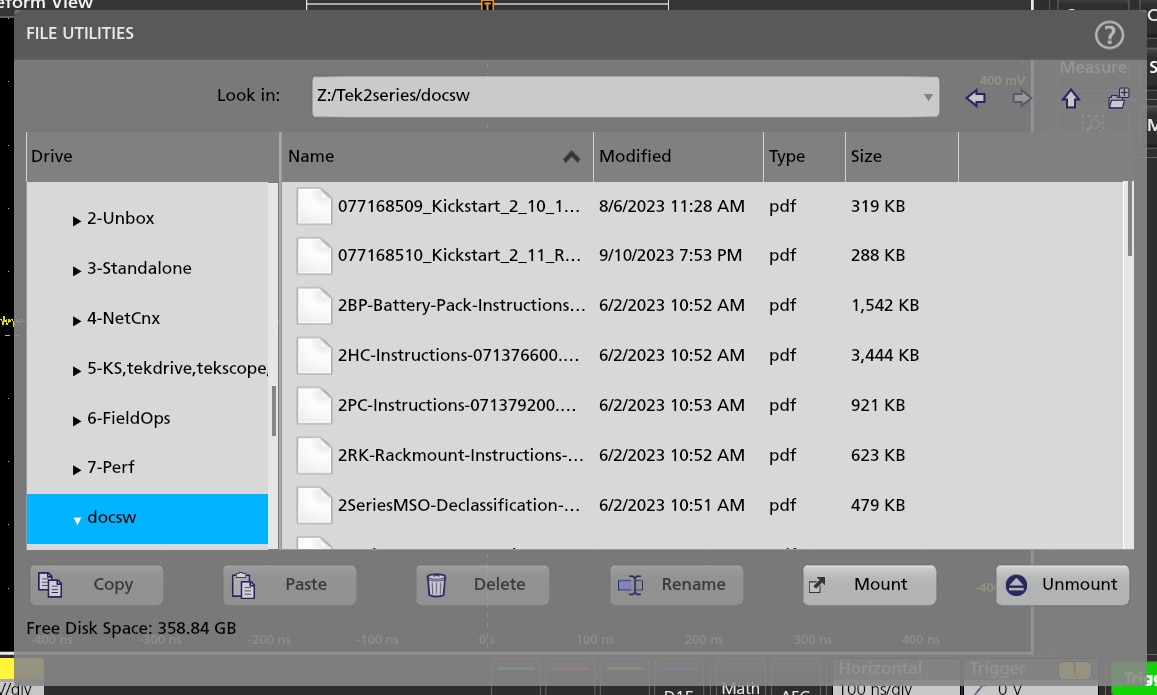Click the Copy button
1157x695 pixels.
click(97, 585)
